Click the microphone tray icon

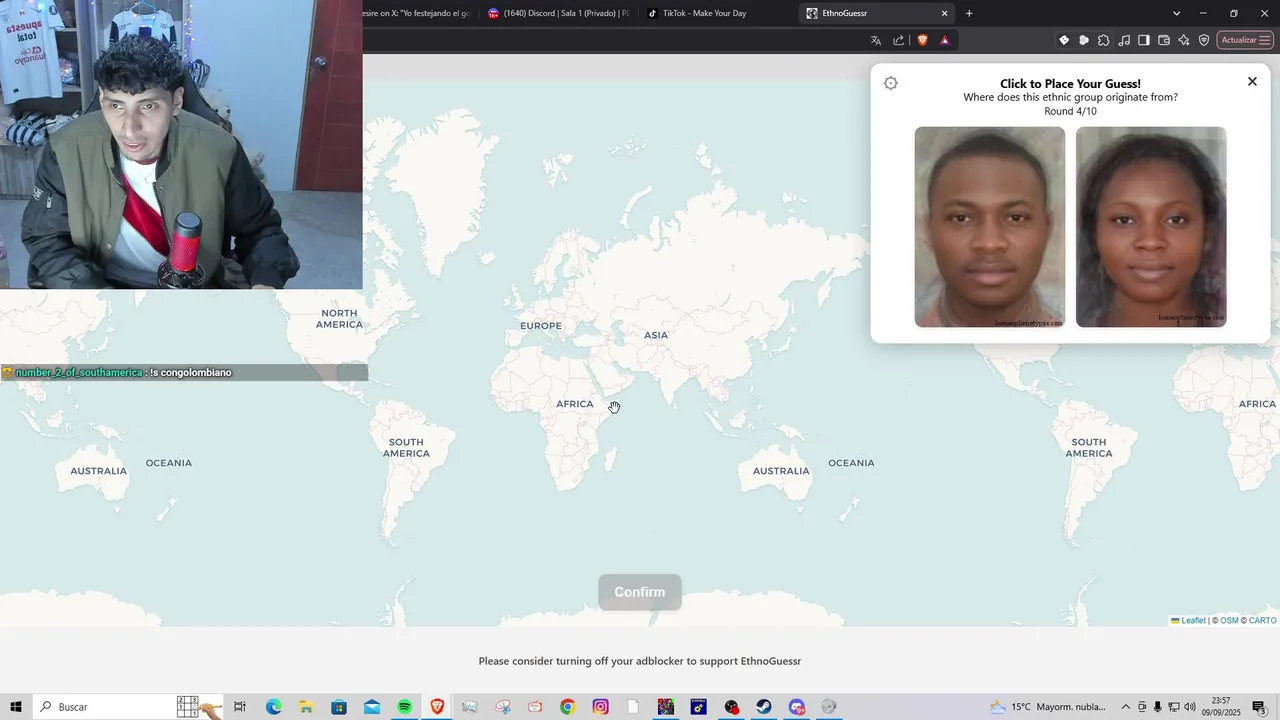click(1157, 707)
